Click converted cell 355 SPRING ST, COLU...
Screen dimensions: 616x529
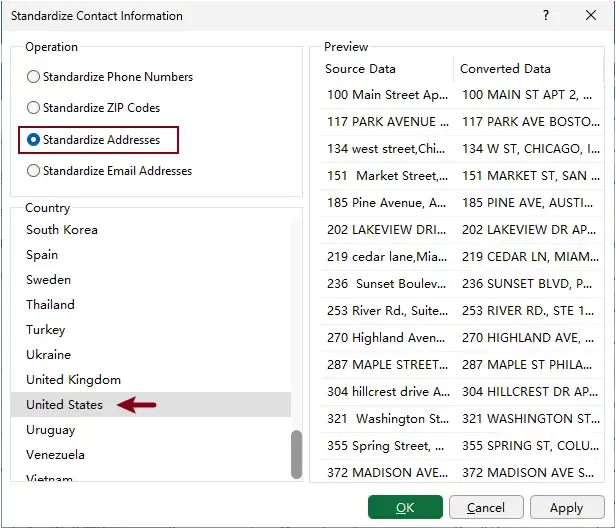pos(530,446)
